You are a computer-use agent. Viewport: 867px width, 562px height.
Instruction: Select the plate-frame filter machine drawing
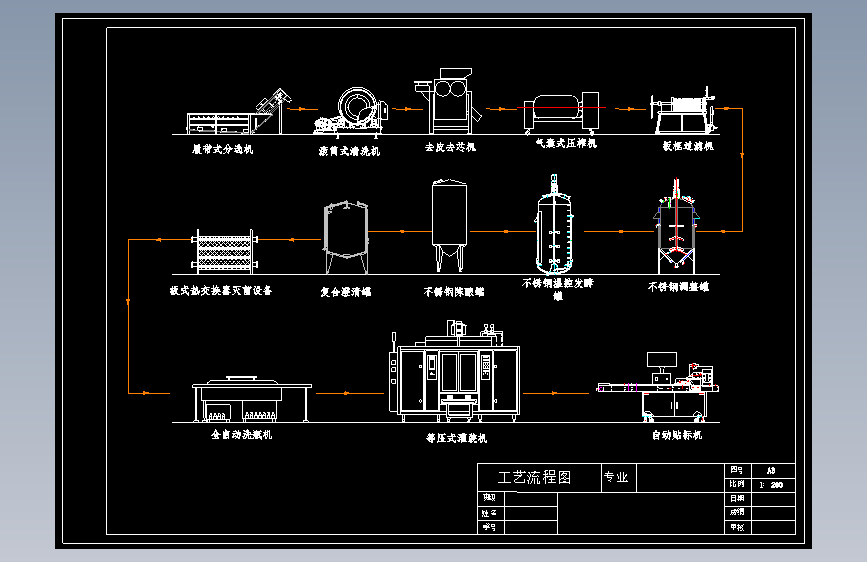point(685,111)
